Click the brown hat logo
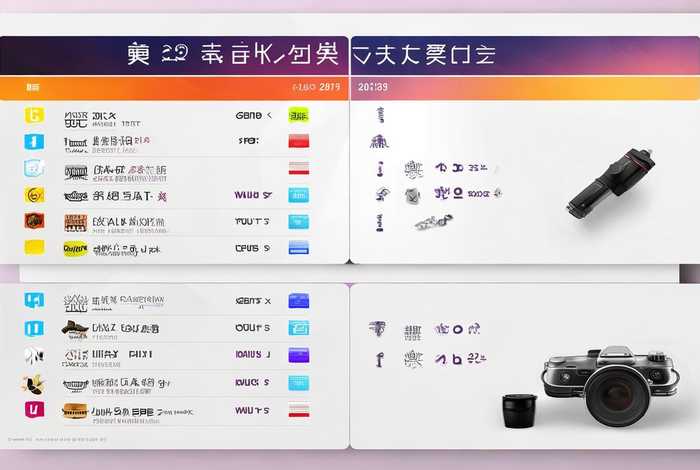Image resolution: width=700 pixels, height=470 pixels. (75, 329)
